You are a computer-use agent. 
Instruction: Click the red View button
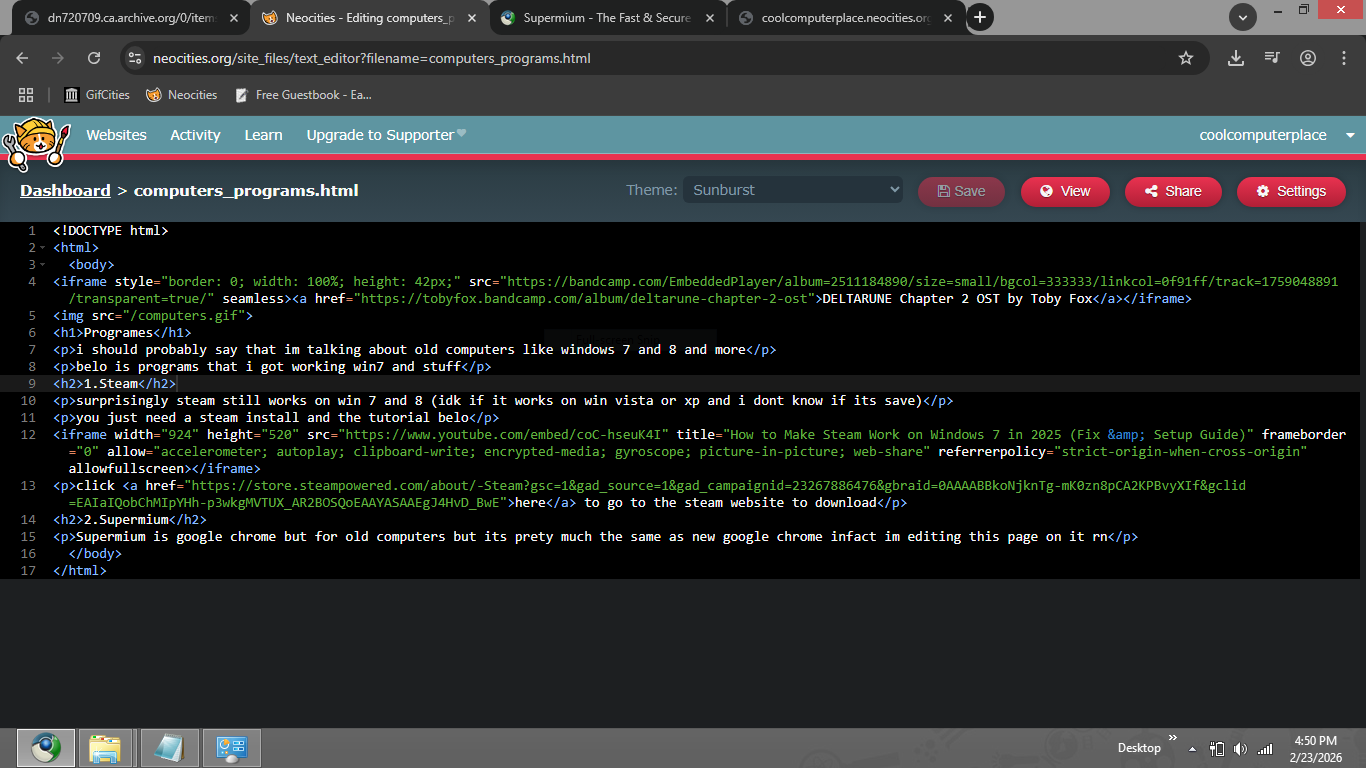(x=1065, y=191)
